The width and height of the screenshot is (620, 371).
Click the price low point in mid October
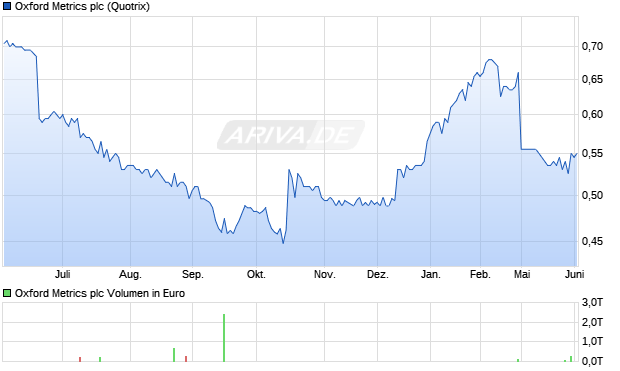283,242
